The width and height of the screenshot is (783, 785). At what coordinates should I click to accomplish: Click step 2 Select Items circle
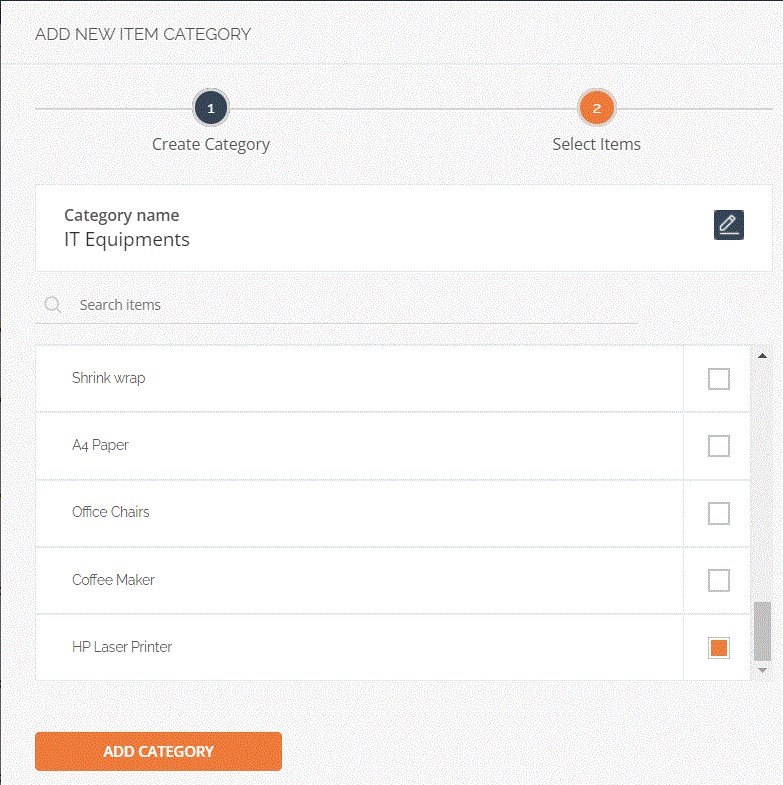pyautogui.click(x=597, y=108)
